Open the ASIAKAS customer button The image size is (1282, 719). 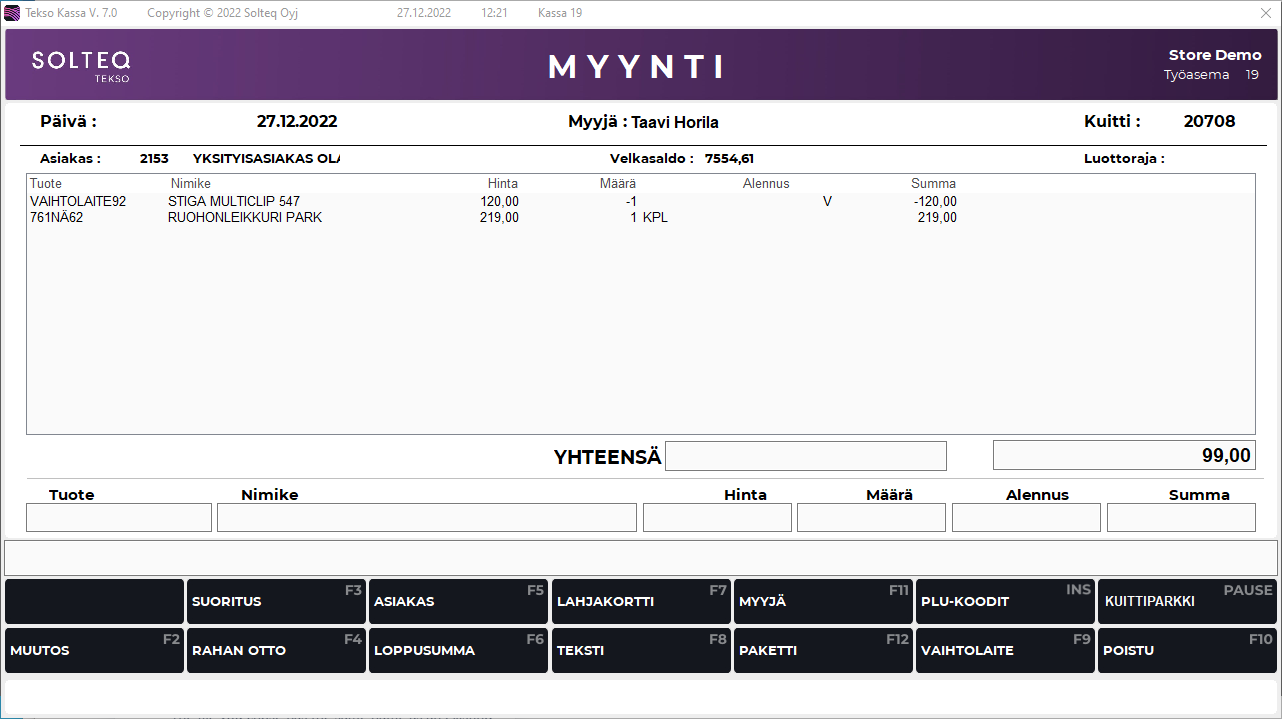coord(458,602)
